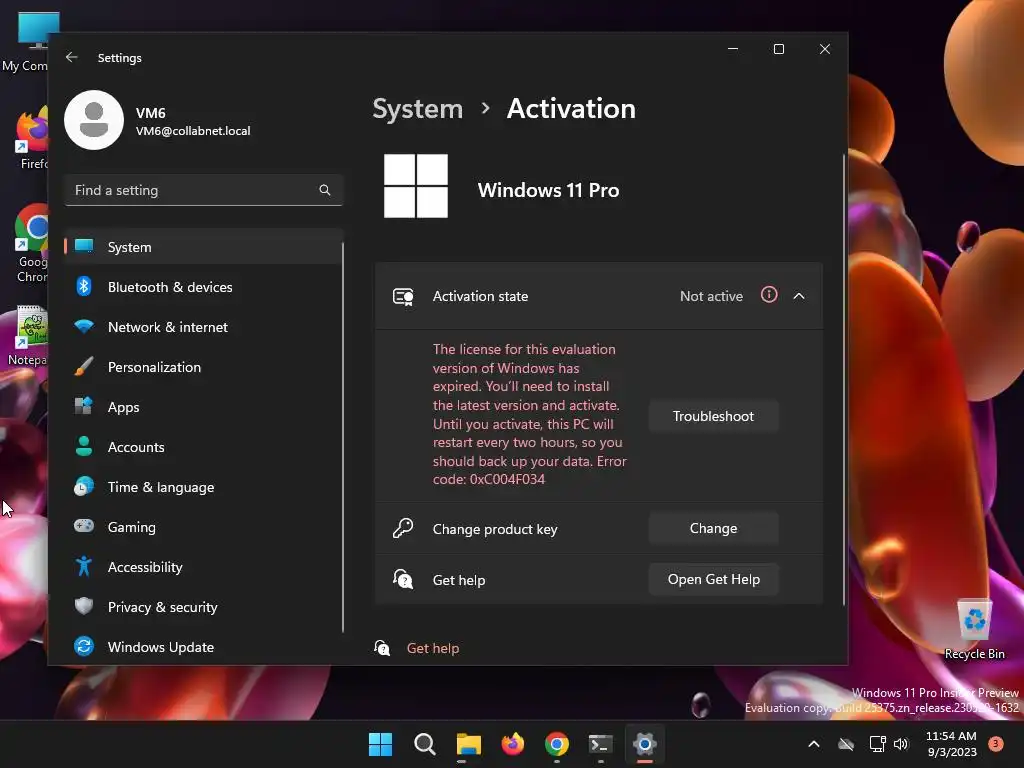Click the Activation page vertical scrollbar
Image resolution: width=1024 pixels, height=768 pixels.
(x=844, y=380)
